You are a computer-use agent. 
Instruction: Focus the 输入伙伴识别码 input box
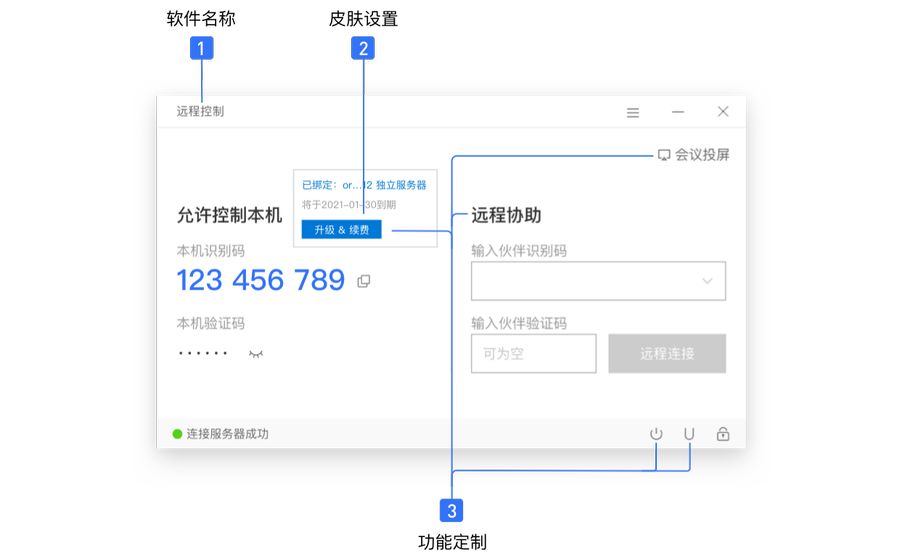coord(598,281)
